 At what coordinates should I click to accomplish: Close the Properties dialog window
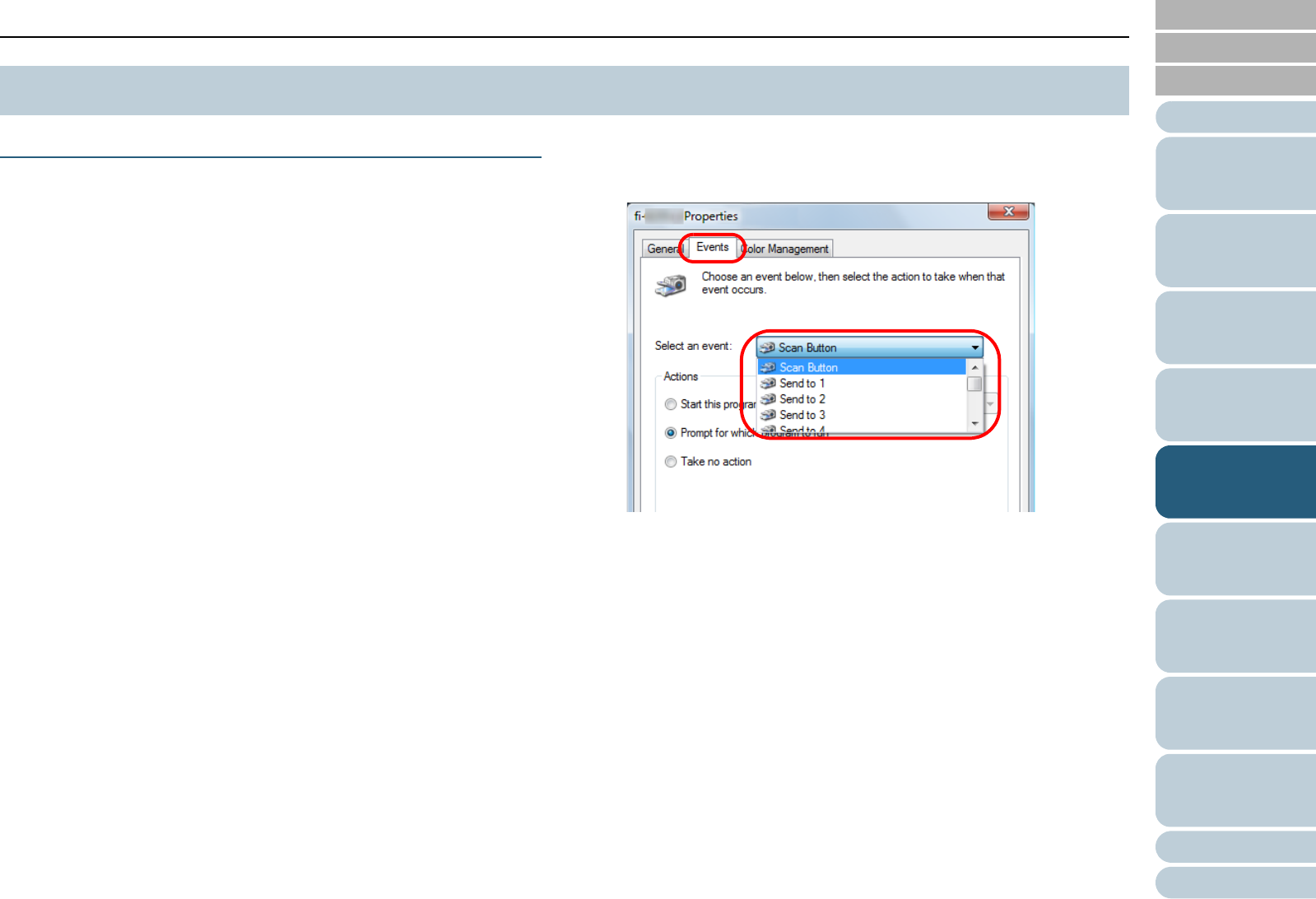1008,212
